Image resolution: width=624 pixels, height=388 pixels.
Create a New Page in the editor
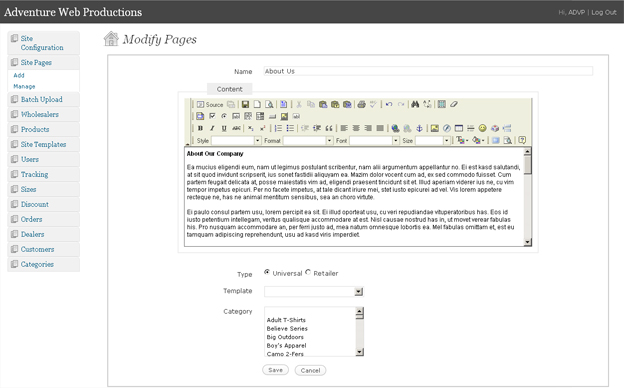click(x=257, y=104)
